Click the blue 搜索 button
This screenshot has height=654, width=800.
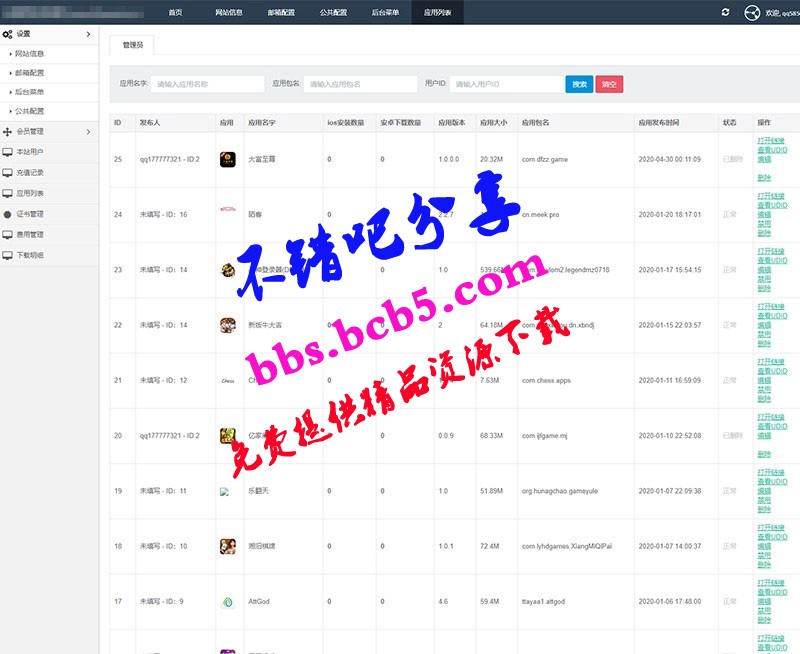[x=579, y=85]
